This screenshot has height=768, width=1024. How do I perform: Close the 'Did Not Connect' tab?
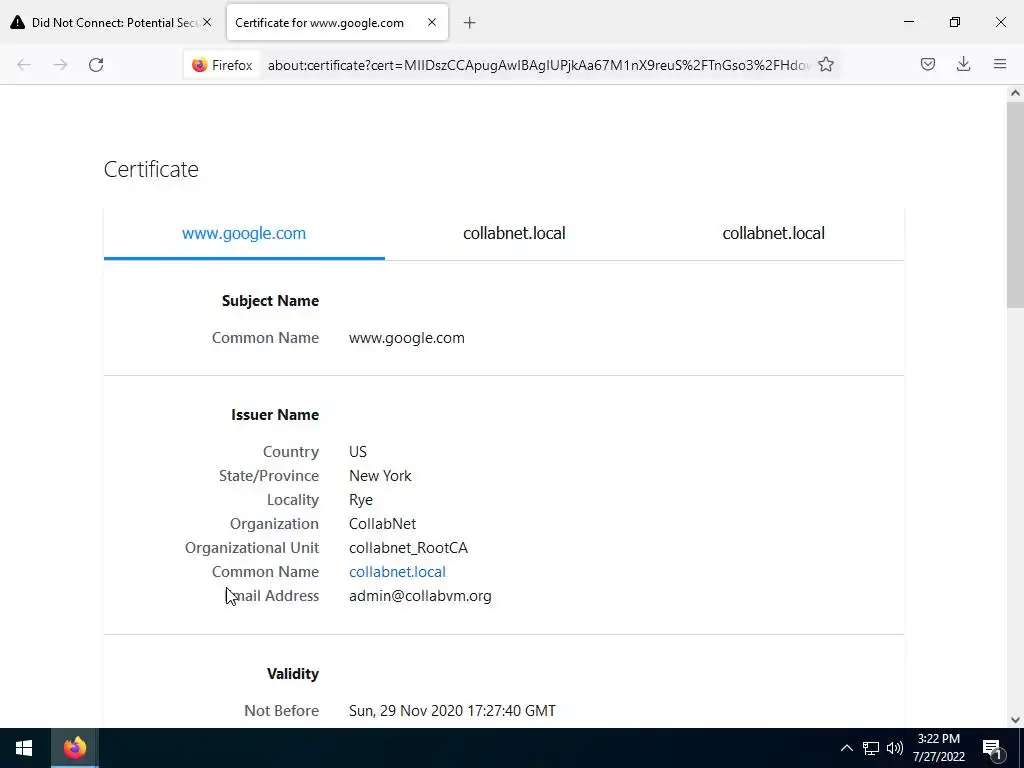click(207, 22)
